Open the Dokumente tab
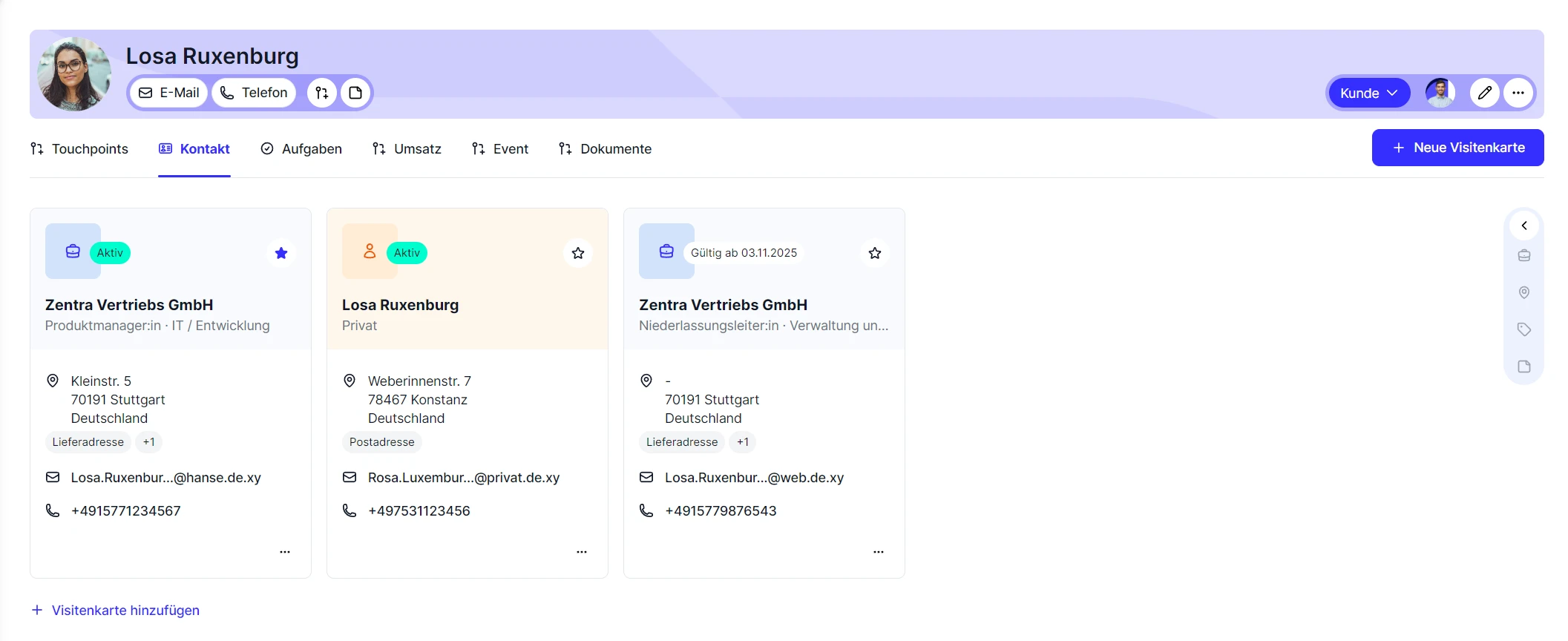1568x641 pixels. pos(606,149)
